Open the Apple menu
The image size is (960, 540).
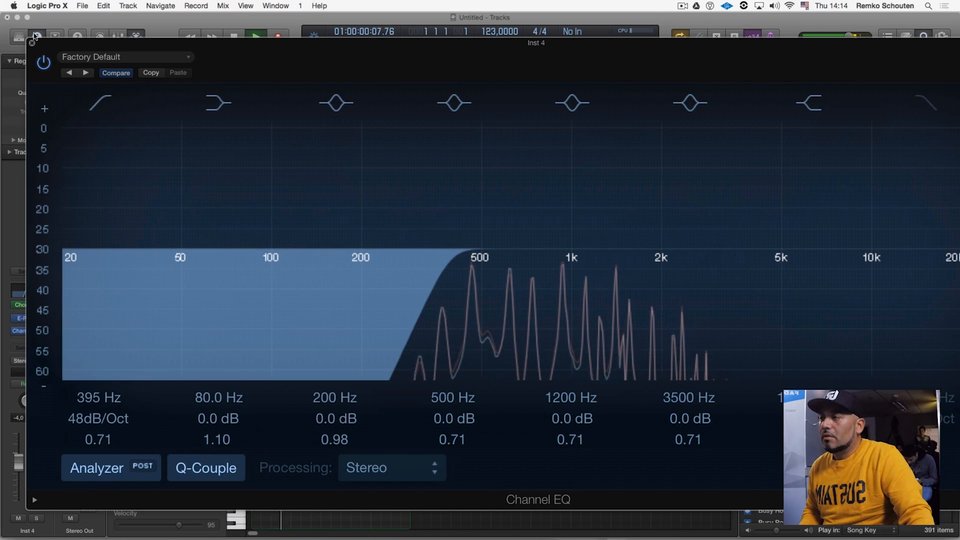click(x=14, y=6)
